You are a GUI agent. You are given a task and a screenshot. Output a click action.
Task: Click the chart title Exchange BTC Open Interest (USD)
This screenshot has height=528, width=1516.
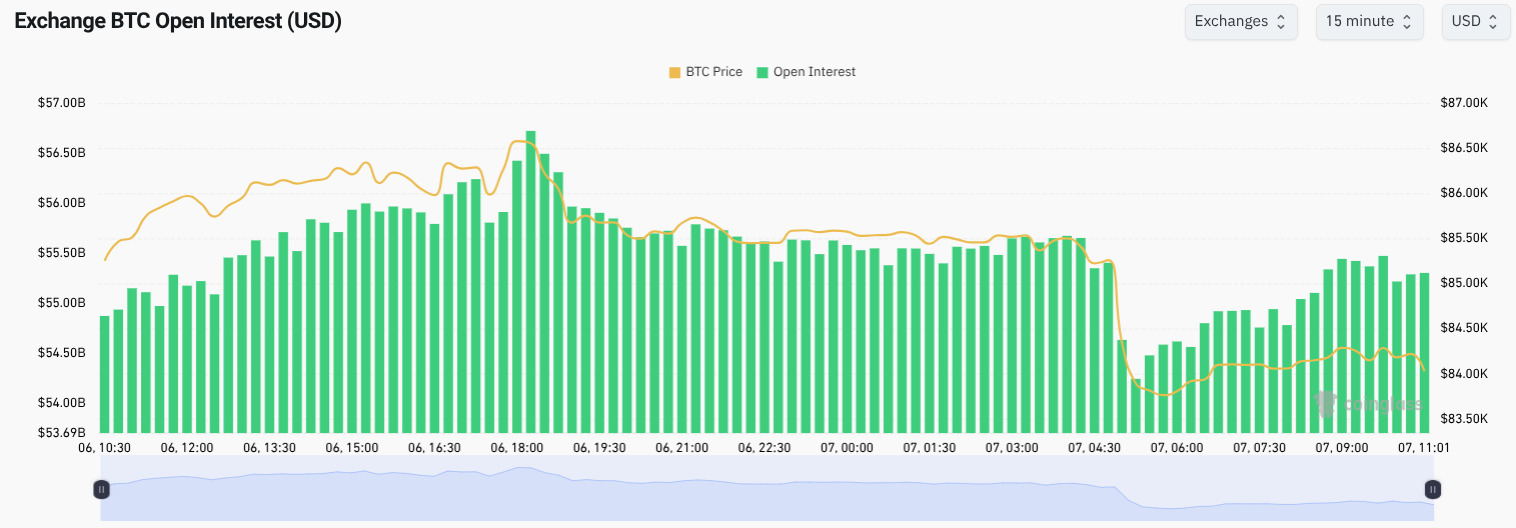[178, 21]
